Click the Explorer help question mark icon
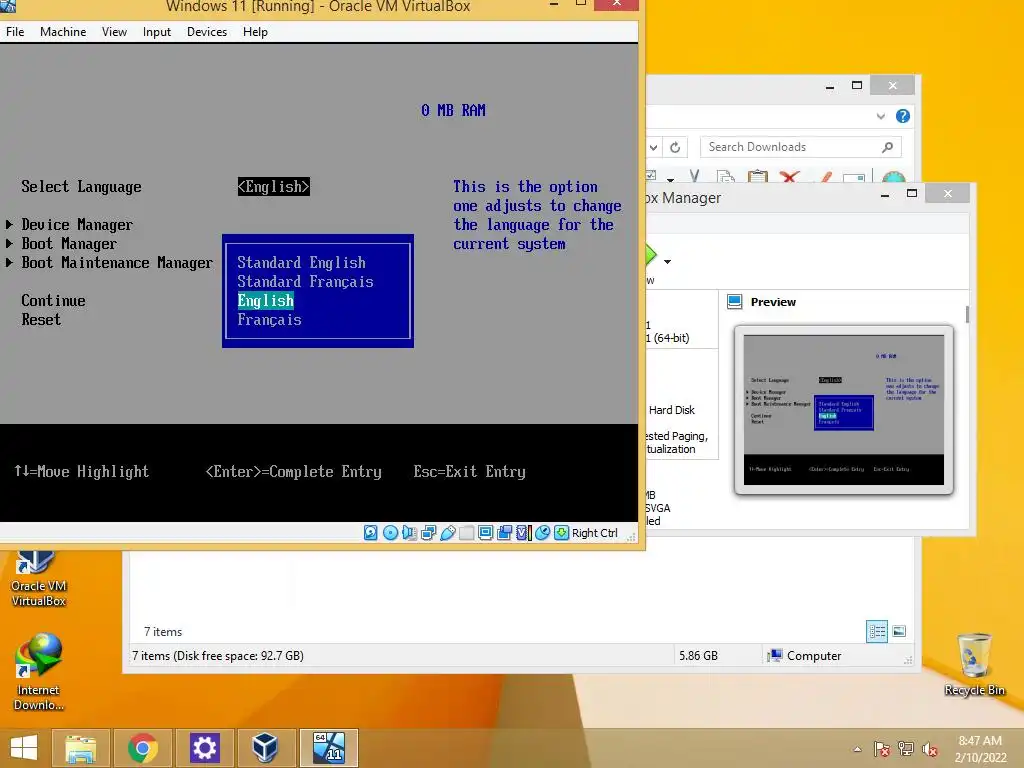This screenshot has width=1024, height=768. tap(903, 116)
